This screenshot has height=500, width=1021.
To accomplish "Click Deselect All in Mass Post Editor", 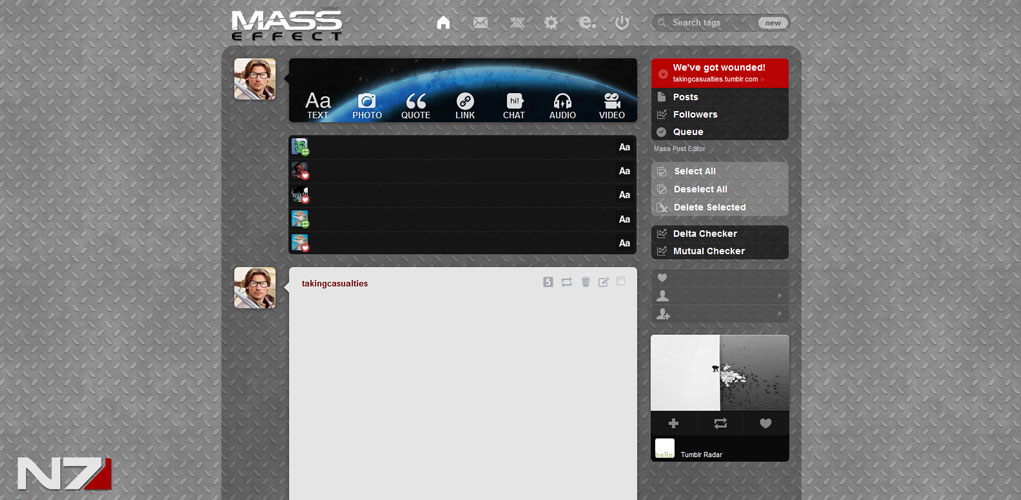I will 720,189.
